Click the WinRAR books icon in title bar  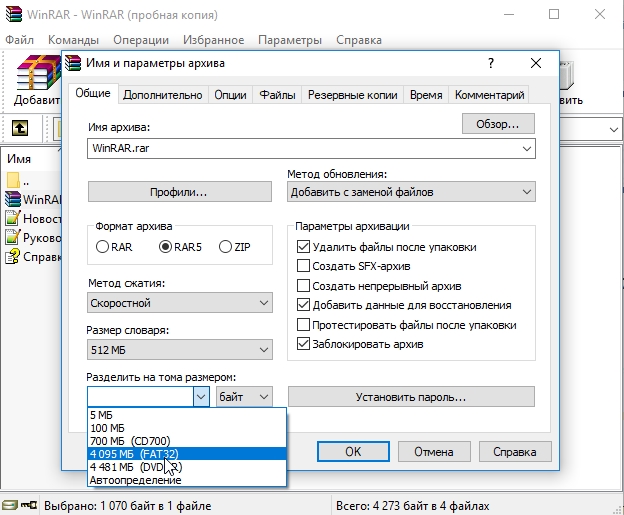pyautogui.click(x=14, y=14)
